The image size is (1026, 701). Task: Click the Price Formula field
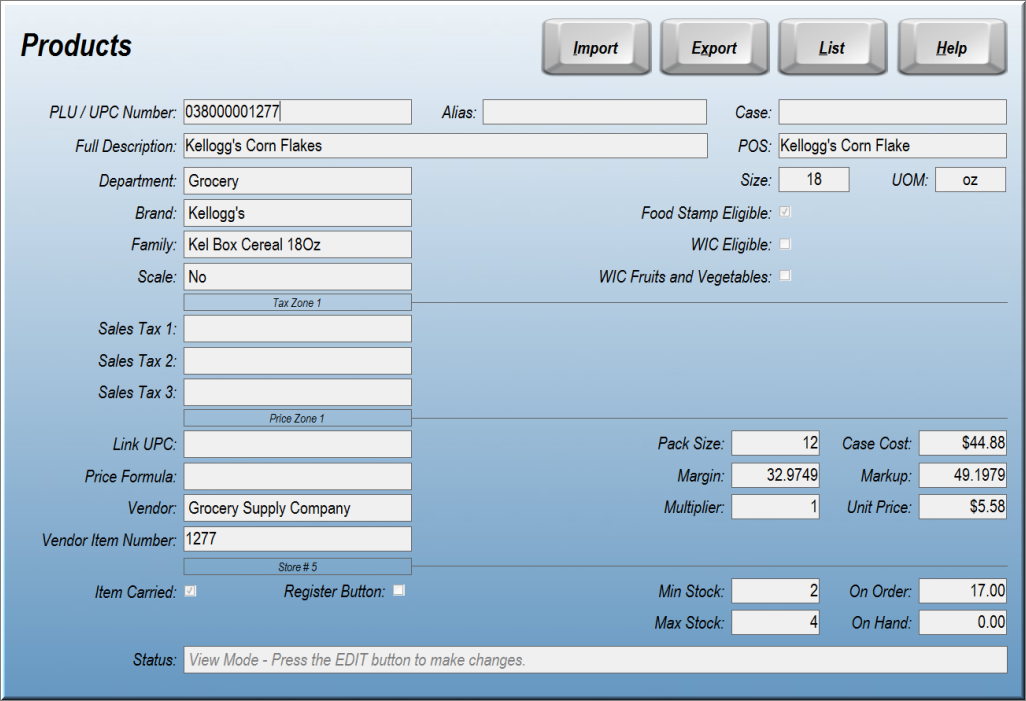[297, 476]
